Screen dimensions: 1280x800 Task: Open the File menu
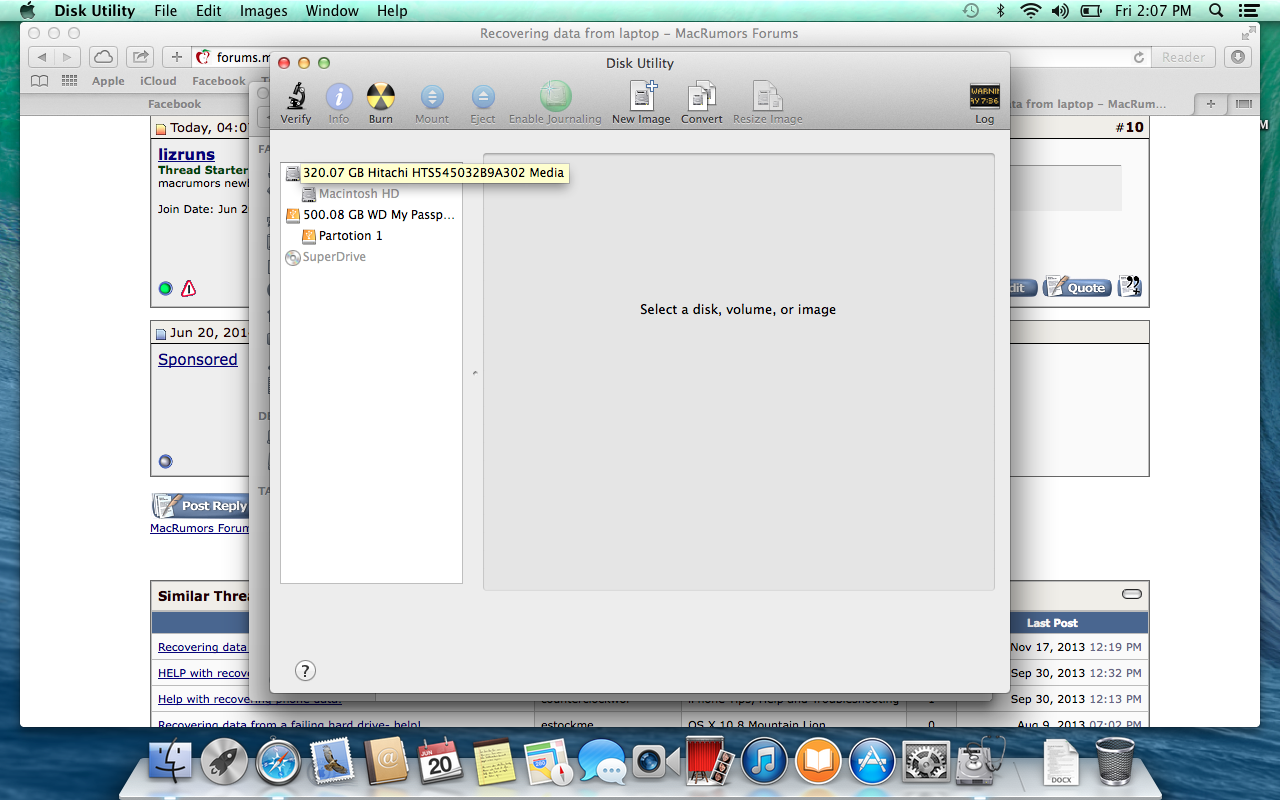(166, 11)
